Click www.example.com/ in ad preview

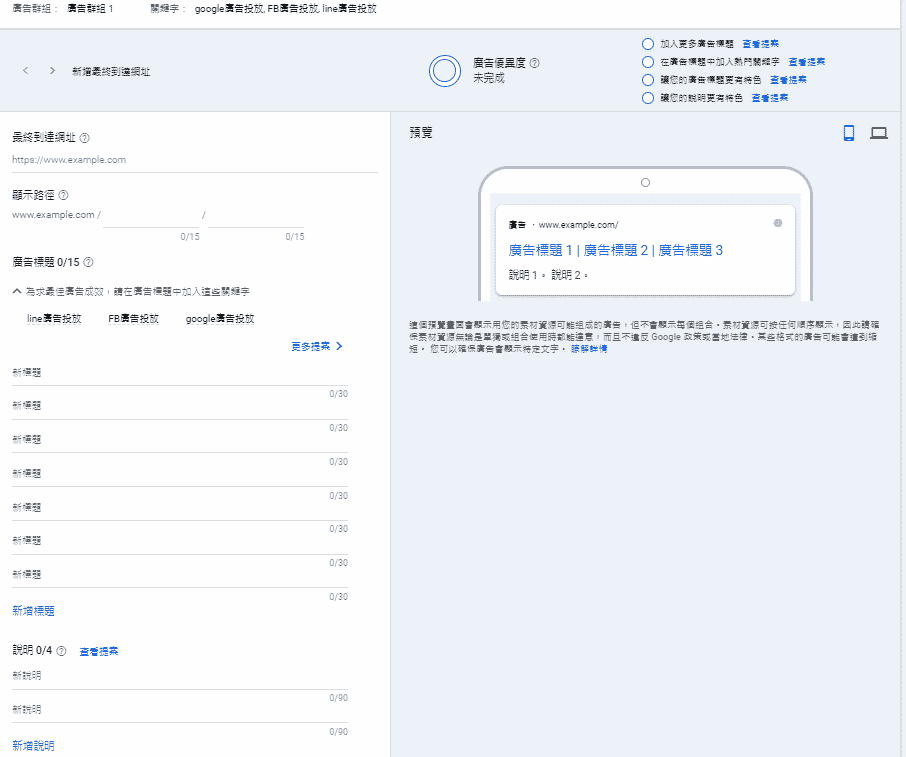coord(578,225)
